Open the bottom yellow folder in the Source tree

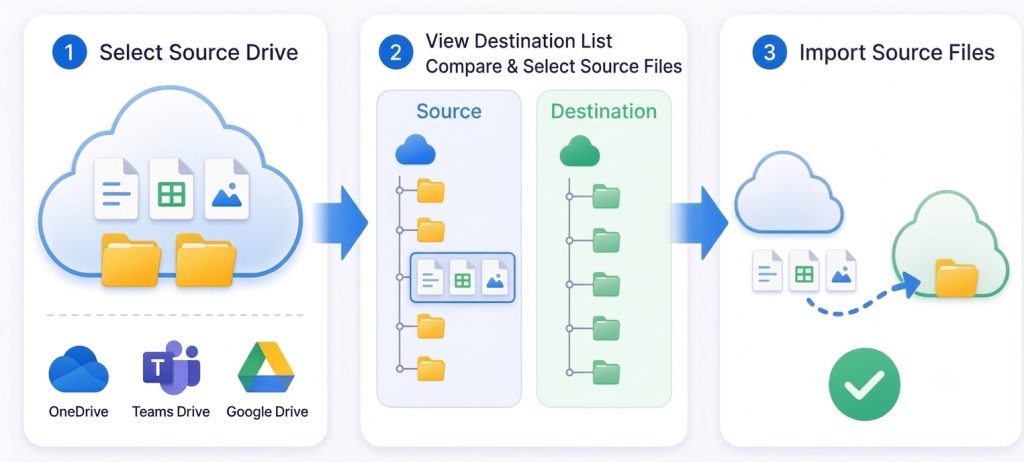click(x=430, y=369)
